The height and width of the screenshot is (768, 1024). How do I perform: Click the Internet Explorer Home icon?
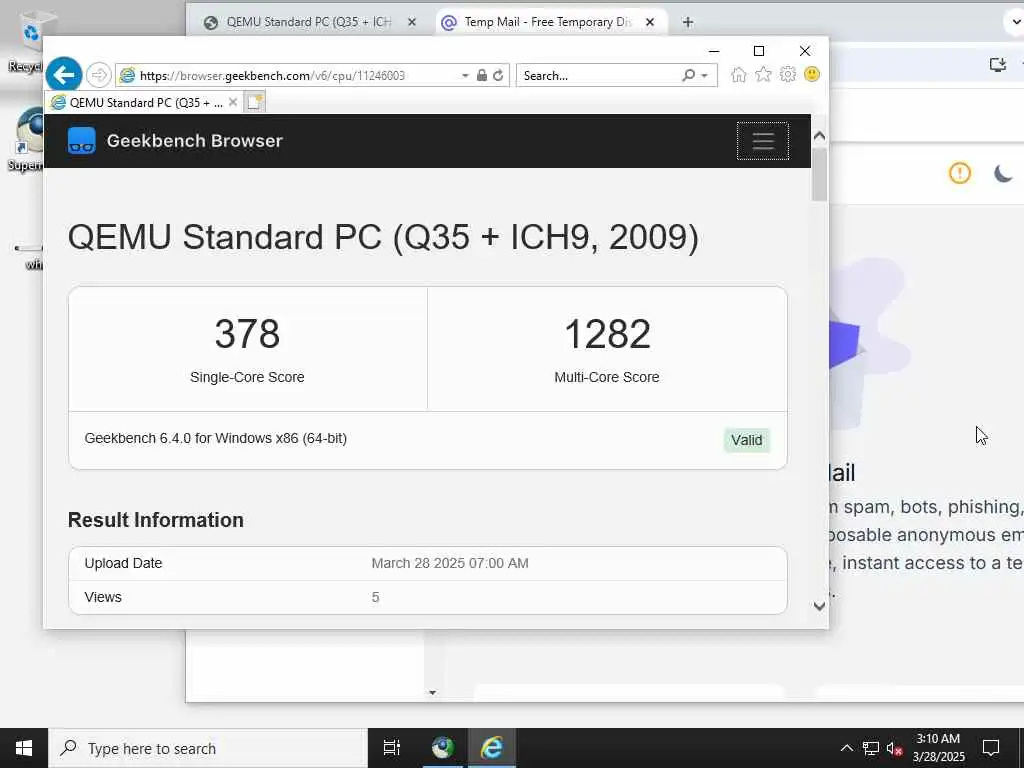coord(739,74)
